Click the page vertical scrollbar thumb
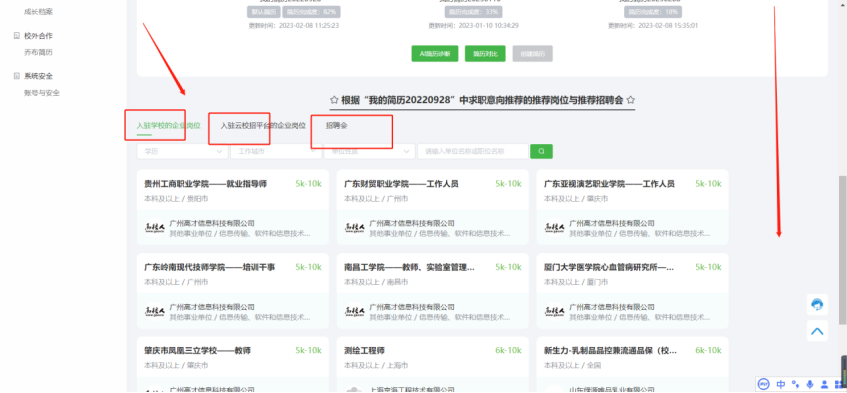 [842, 250]
